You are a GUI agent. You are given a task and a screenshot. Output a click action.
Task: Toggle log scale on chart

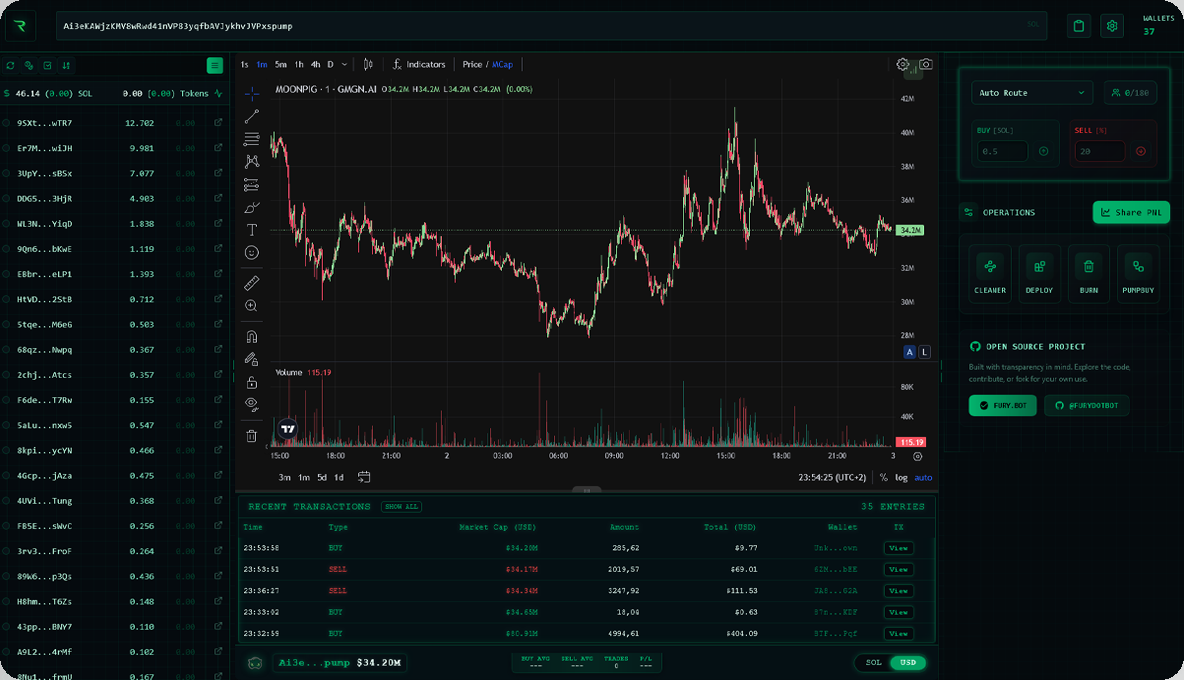coord(902,477)
